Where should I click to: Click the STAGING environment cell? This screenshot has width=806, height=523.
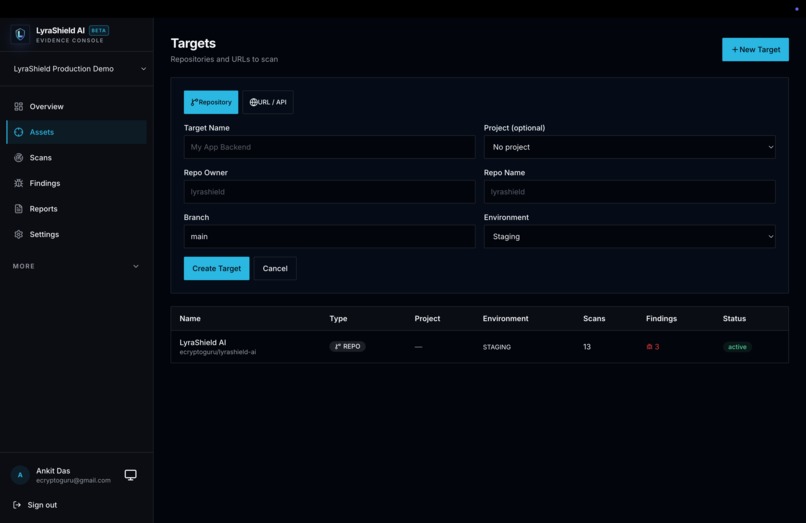coord(497,347)
